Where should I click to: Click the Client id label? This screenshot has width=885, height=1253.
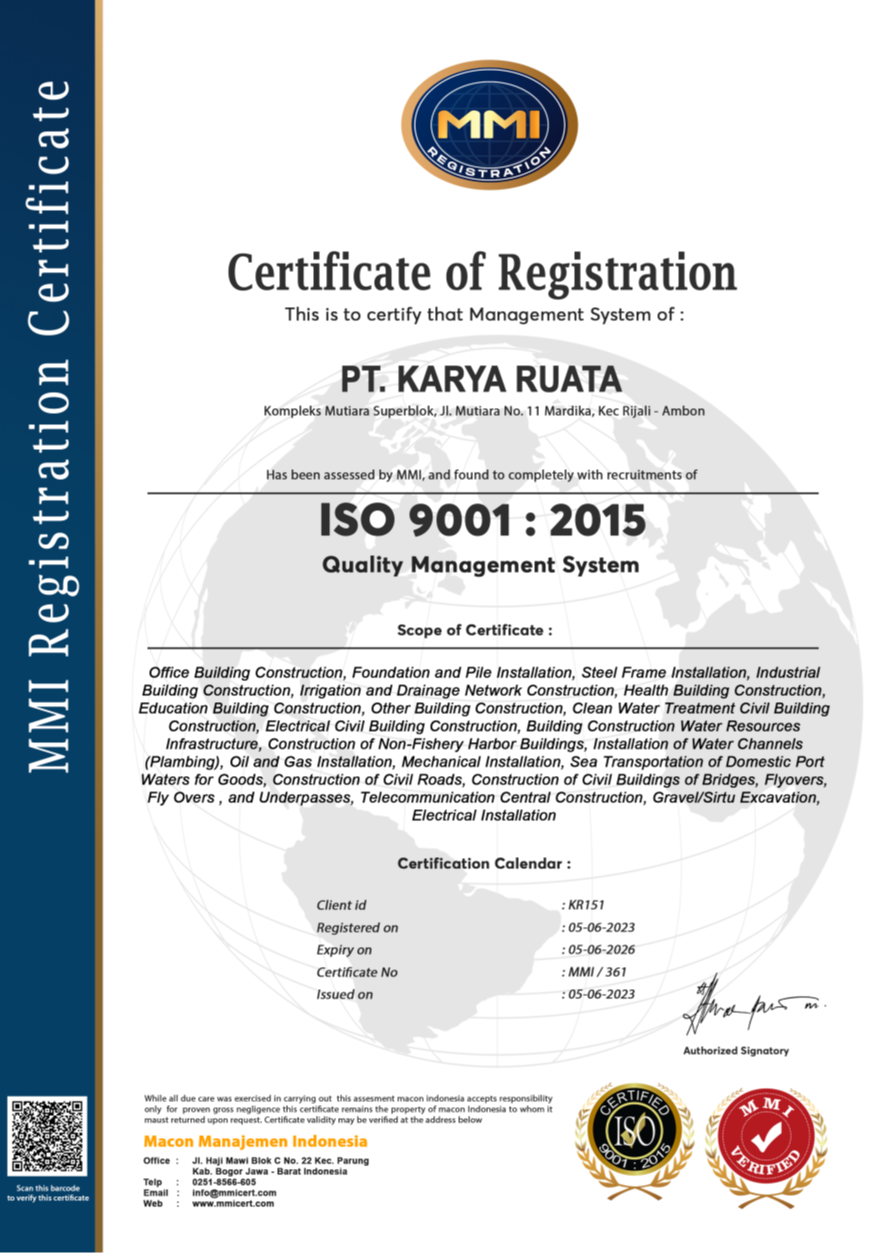click(341, 905)
